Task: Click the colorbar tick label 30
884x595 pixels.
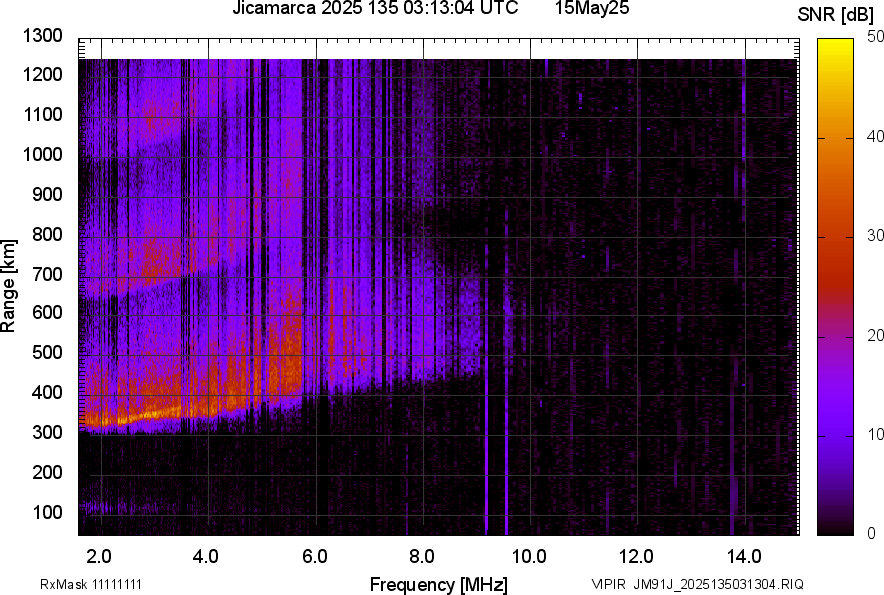Action: click(876, 235)
